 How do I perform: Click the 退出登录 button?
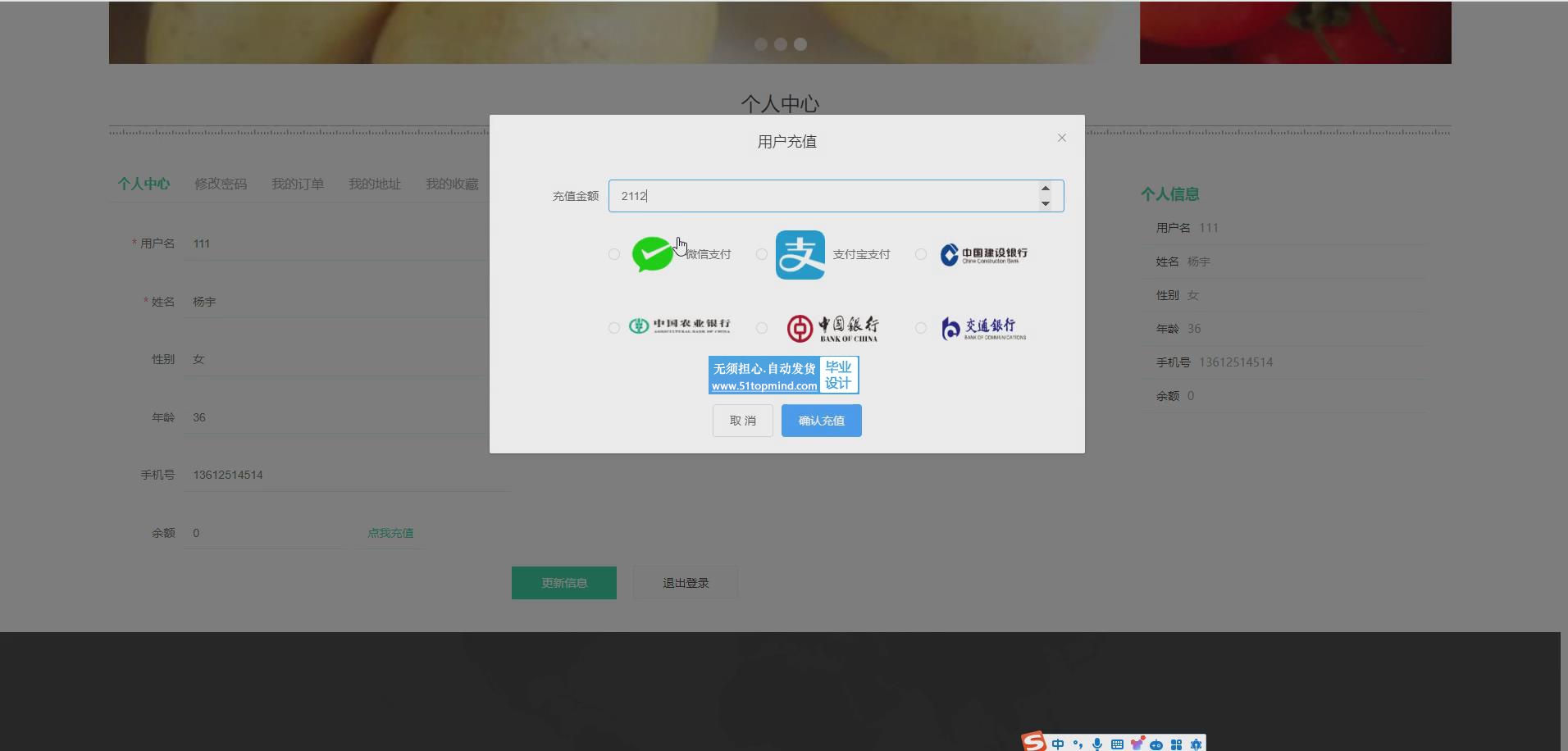[x=686, y=583]
